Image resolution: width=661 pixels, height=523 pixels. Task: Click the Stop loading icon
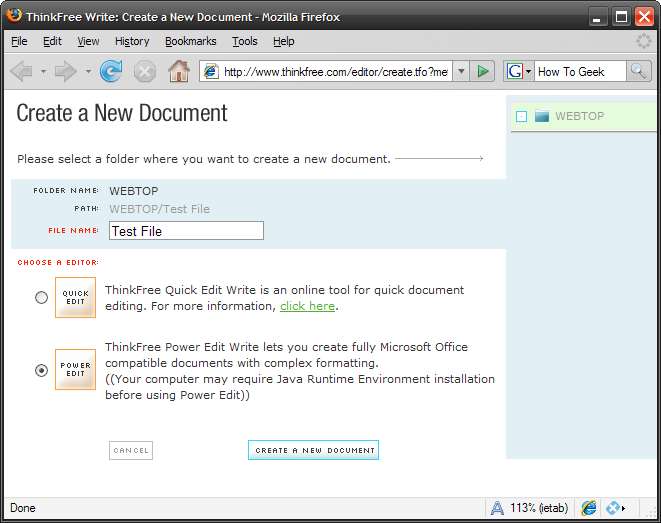(145, 71)
